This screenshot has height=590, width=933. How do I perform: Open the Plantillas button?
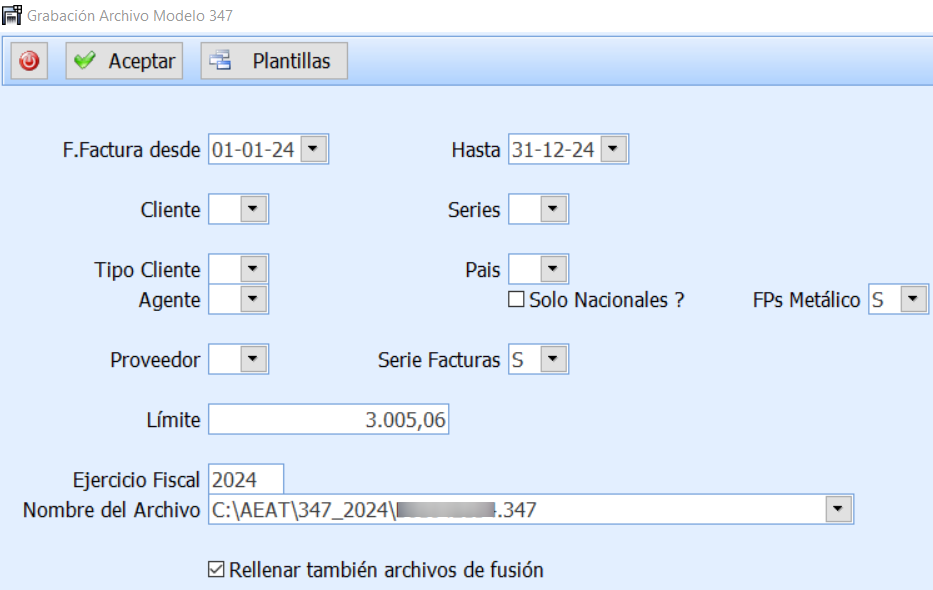(274, 61)
